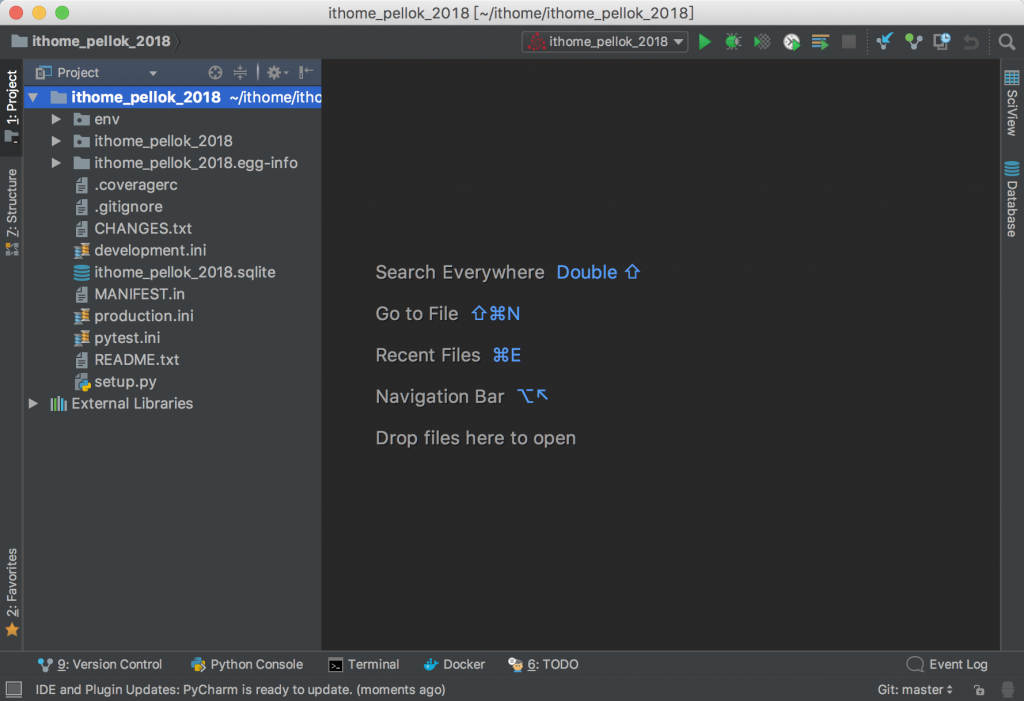Click the concurrency diagram run icon
The width and height of the screenshot is (1024, 701).
click(820, 42)
